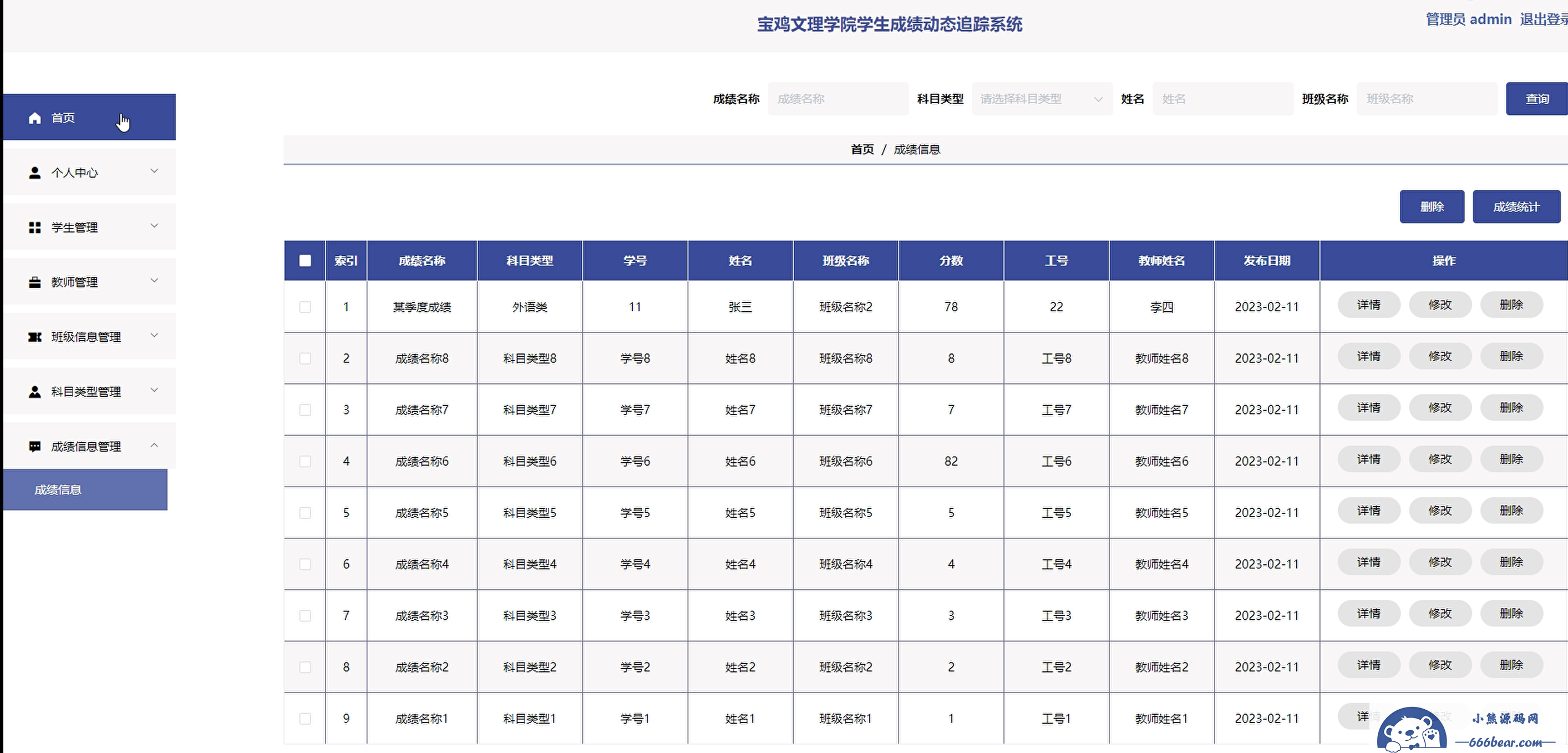Click 删除 for 成绩名称3 row

pos(1511,613)
